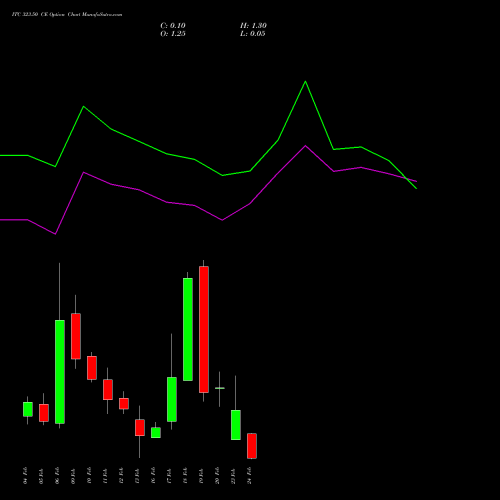Select the '06 Feb' date label

(x=58, y=475)
